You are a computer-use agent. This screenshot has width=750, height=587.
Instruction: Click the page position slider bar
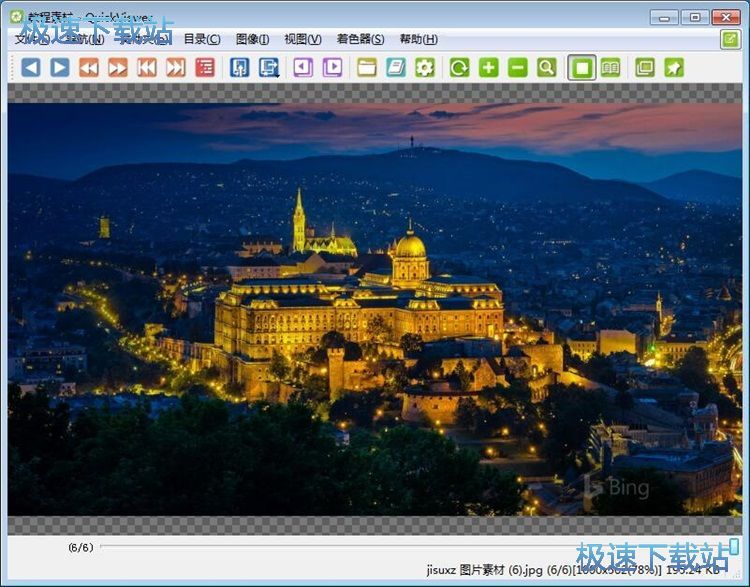(x=400, y=547)
